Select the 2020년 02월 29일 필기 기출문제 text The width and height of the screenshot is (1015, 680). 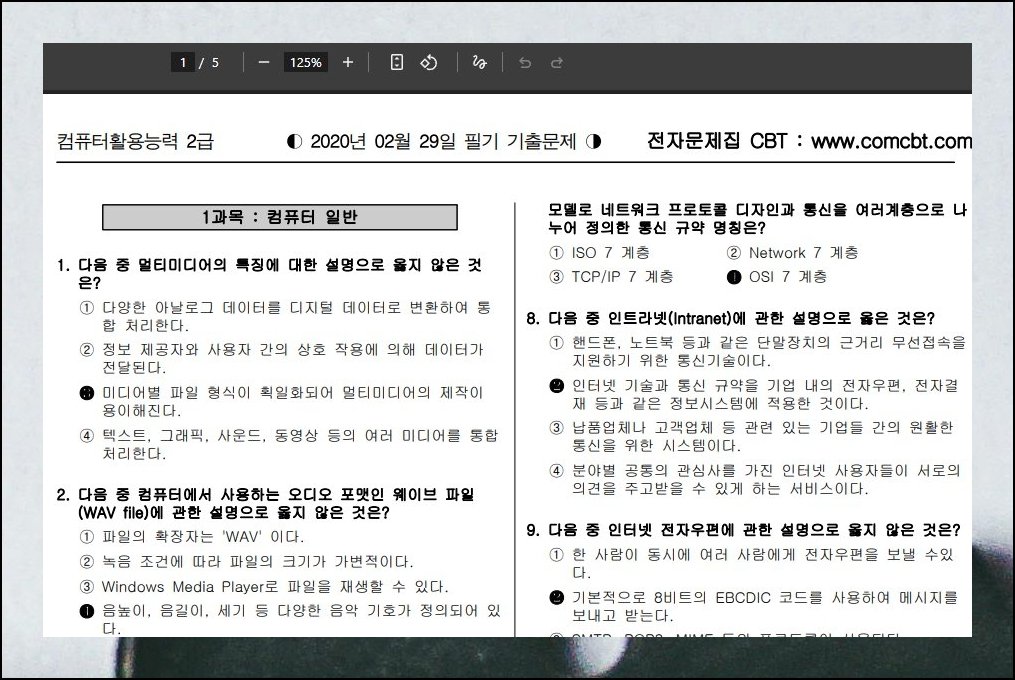[443, 141]
